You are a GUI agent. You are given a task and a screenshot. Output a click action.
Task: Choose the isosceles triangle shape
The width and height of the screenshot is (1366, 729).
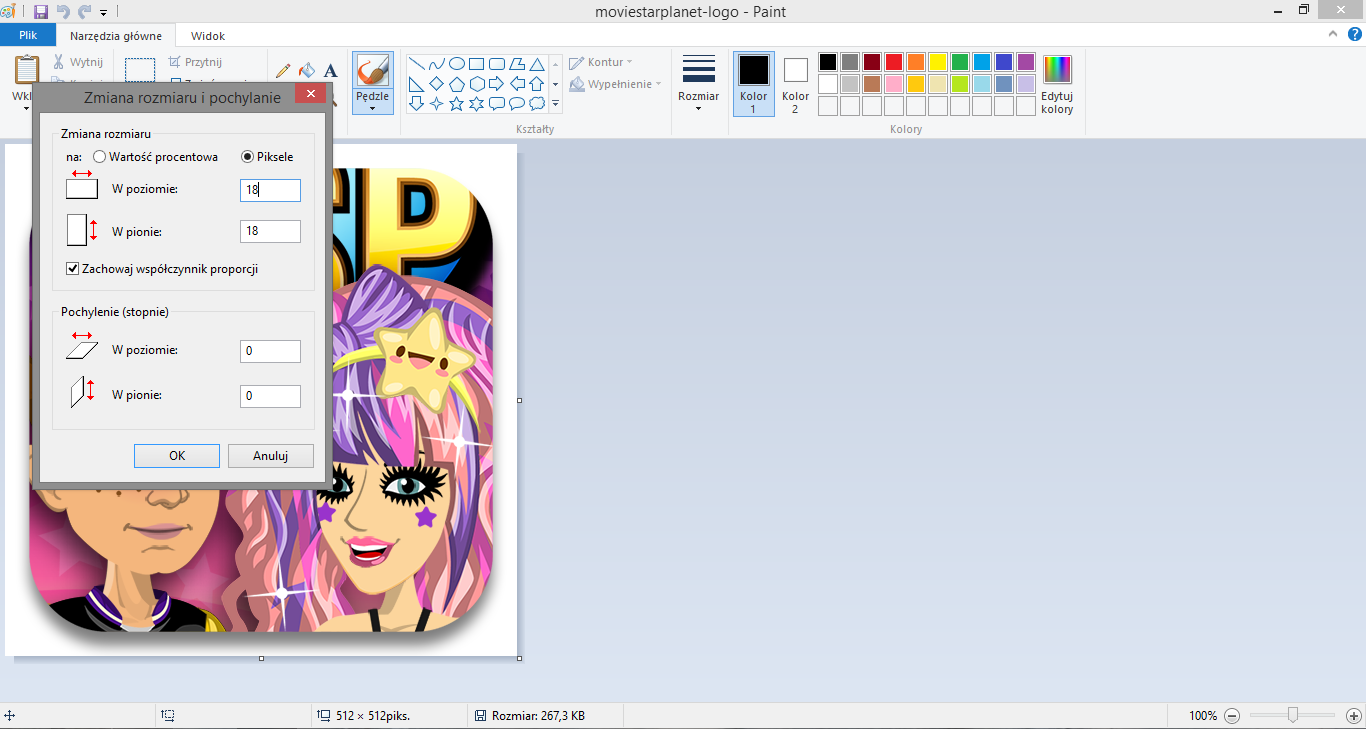[x=536, y=63]
